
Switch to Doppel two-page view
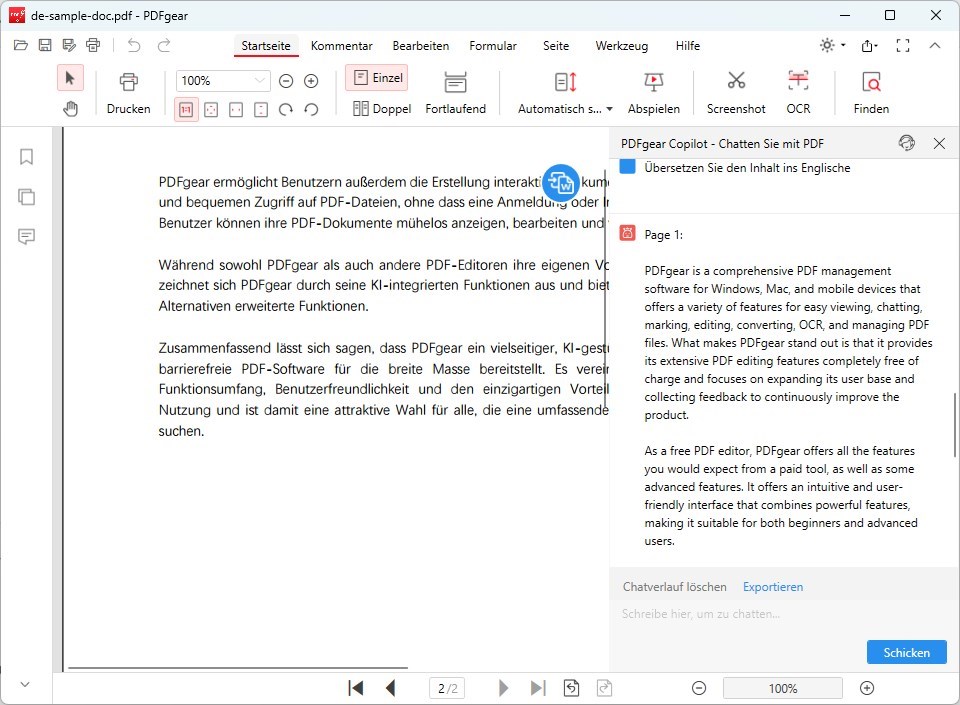[x=382, y=108]
